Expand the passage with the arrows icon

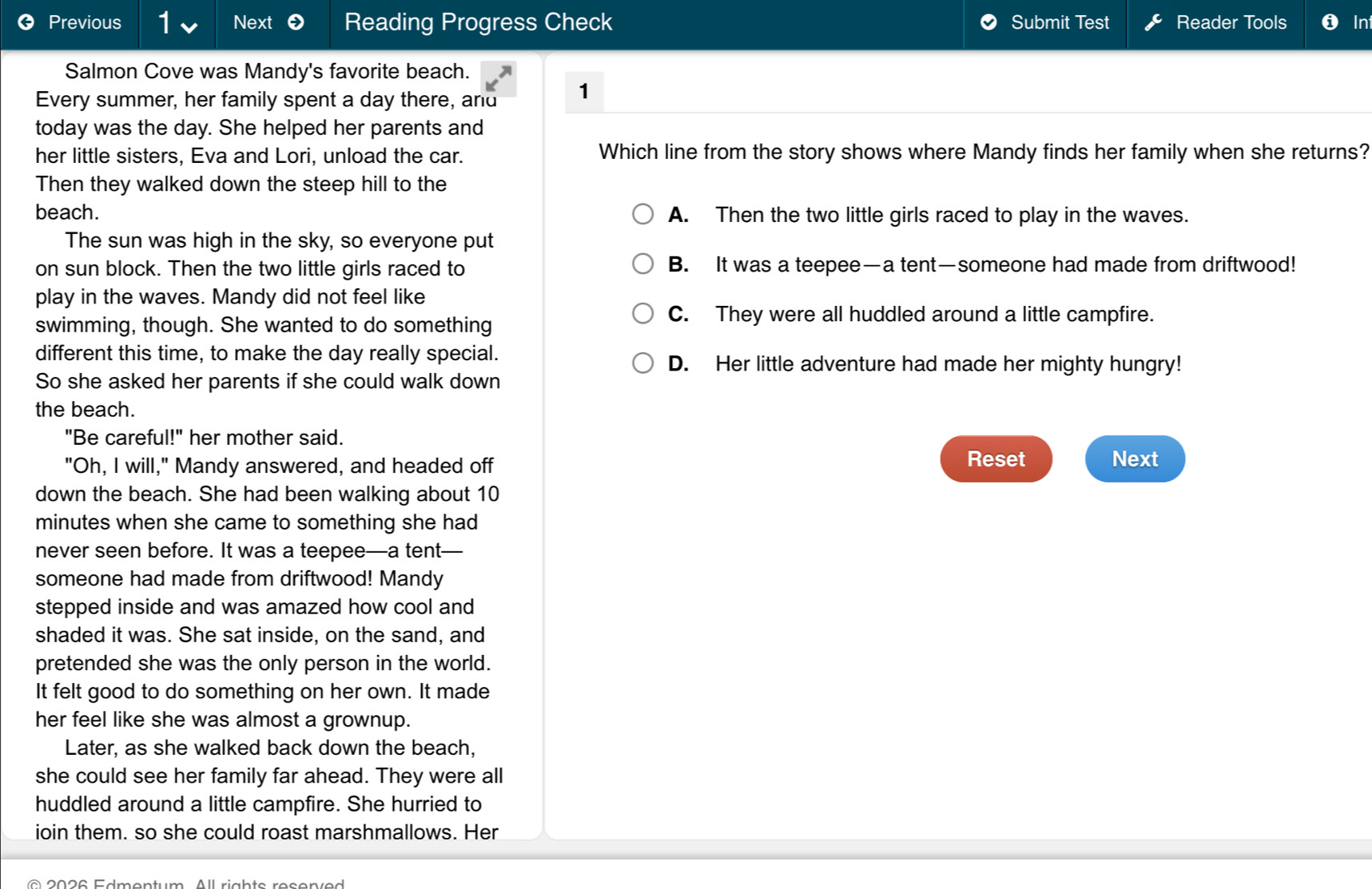pos(499,78)
